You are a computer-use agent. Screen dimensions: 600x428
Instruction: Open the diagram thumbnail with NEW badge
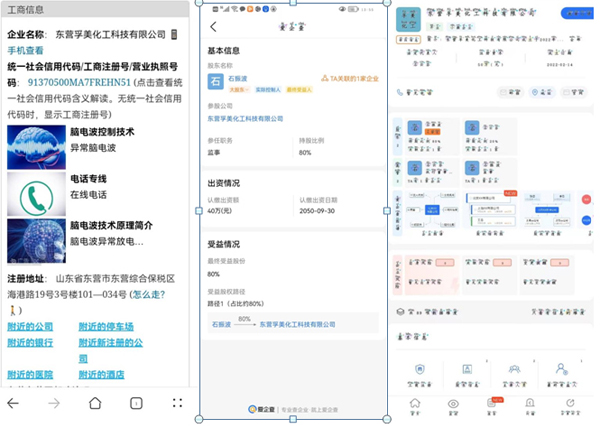point(490,212)
